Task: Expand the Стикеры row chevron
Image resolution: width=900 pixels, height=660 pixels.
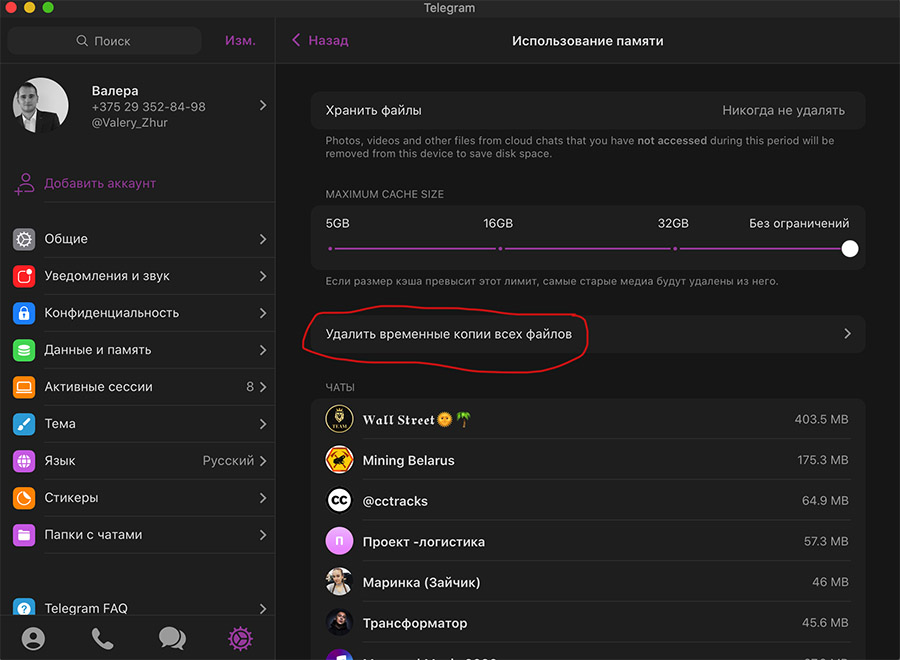Action: 263,498
